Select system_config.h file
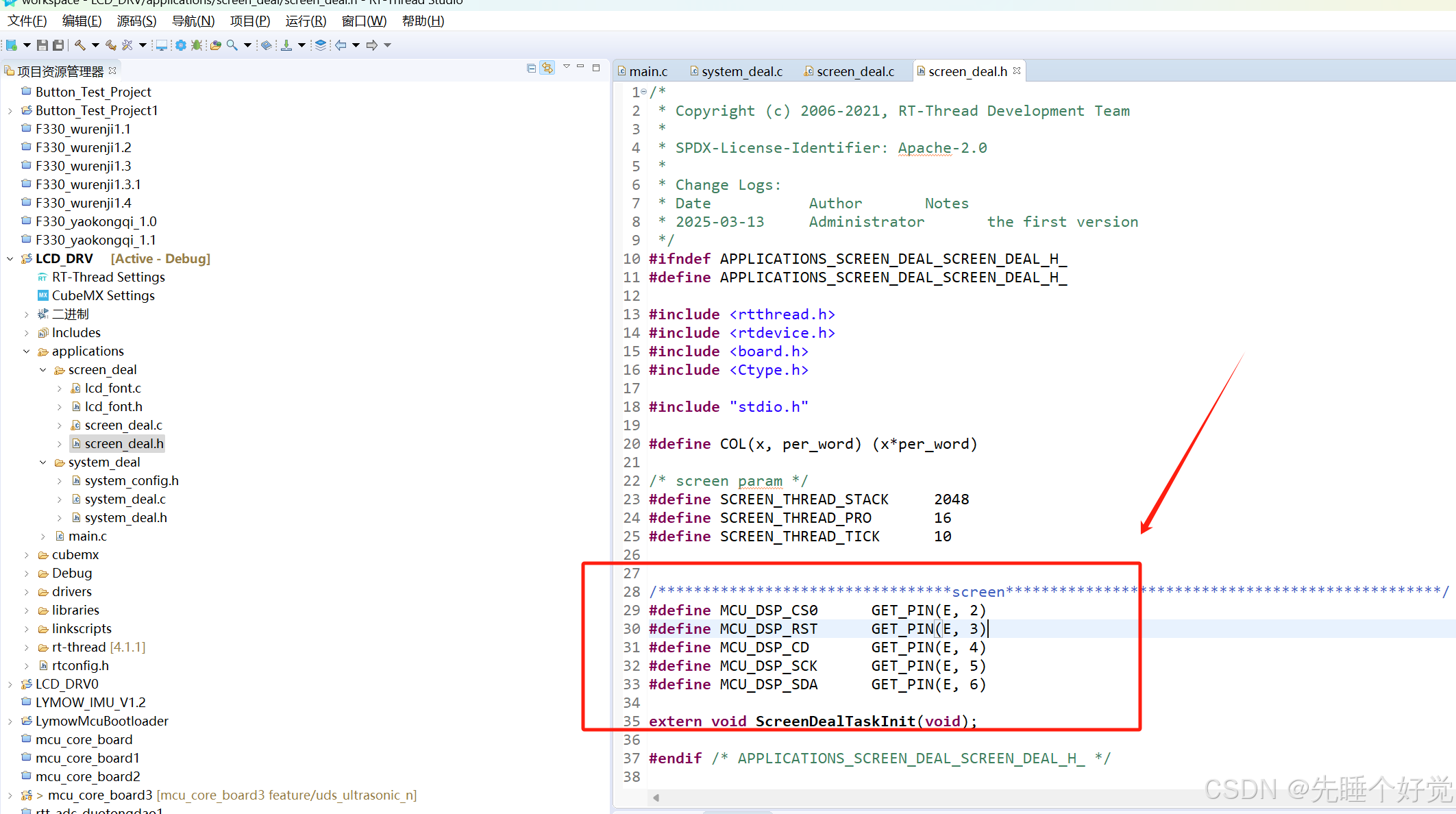 132,481
